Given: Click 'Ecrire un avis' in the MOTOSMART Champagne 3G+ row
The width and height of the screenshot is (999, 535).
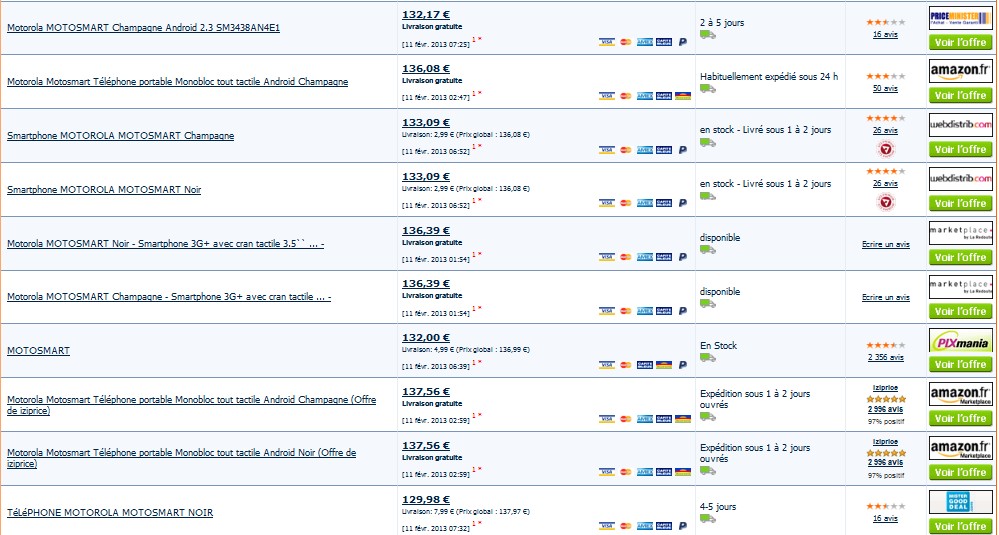Looking at the screenshot, I should pos(886,298).
